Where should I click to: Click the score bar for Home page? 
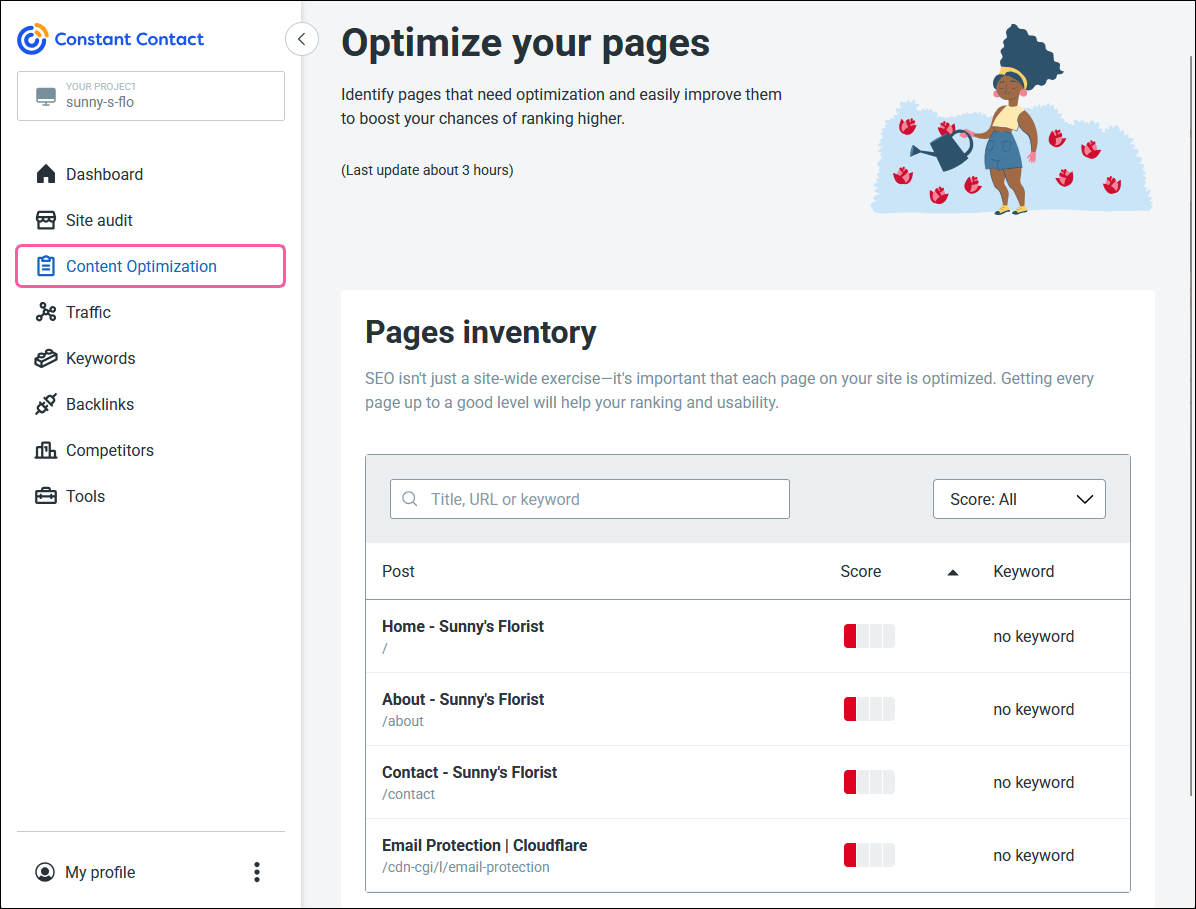(869, 636)
